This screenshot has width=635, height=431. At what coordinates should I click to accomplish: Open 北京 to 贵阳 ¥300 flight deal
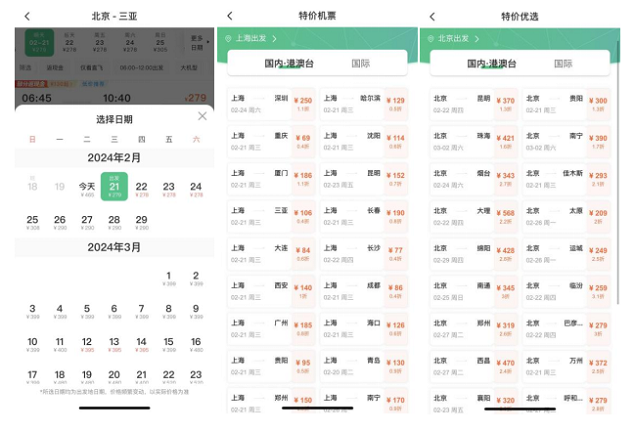pyautogui.click(x=567, y=104)
